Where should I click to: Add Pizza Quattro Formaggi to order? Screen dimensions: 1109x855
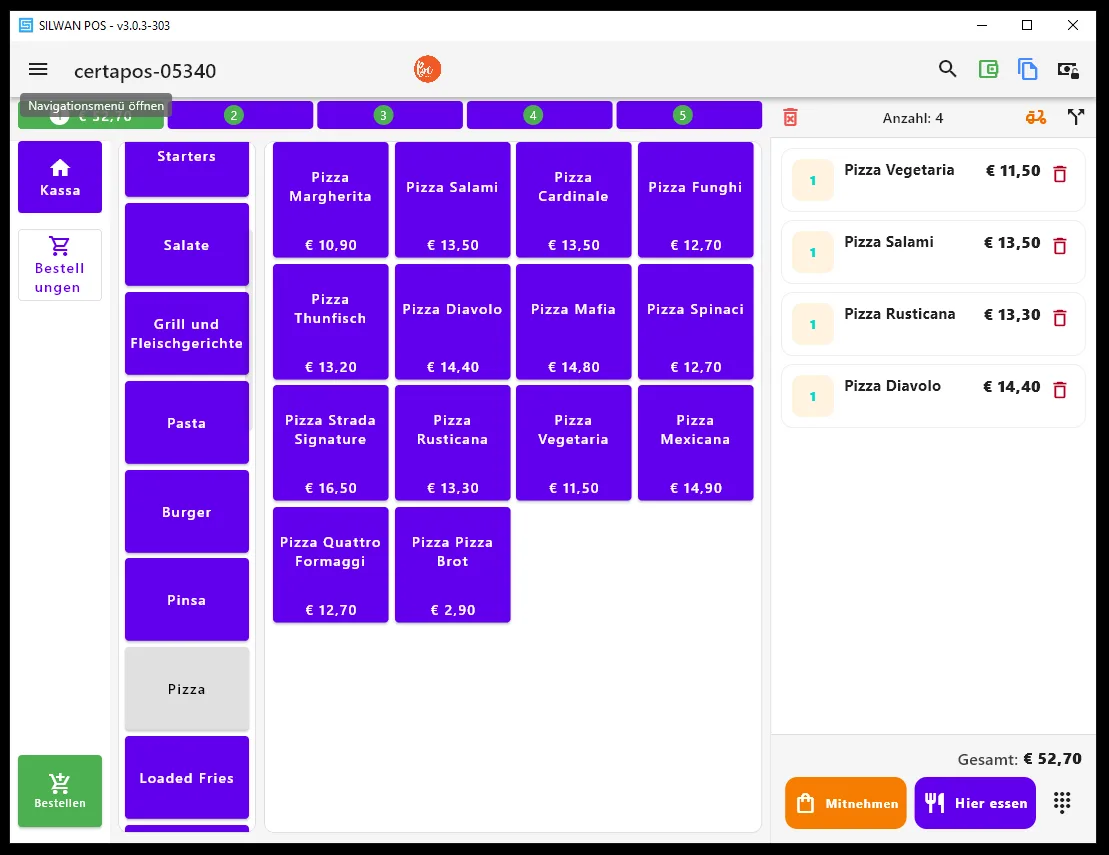point(330,565)
